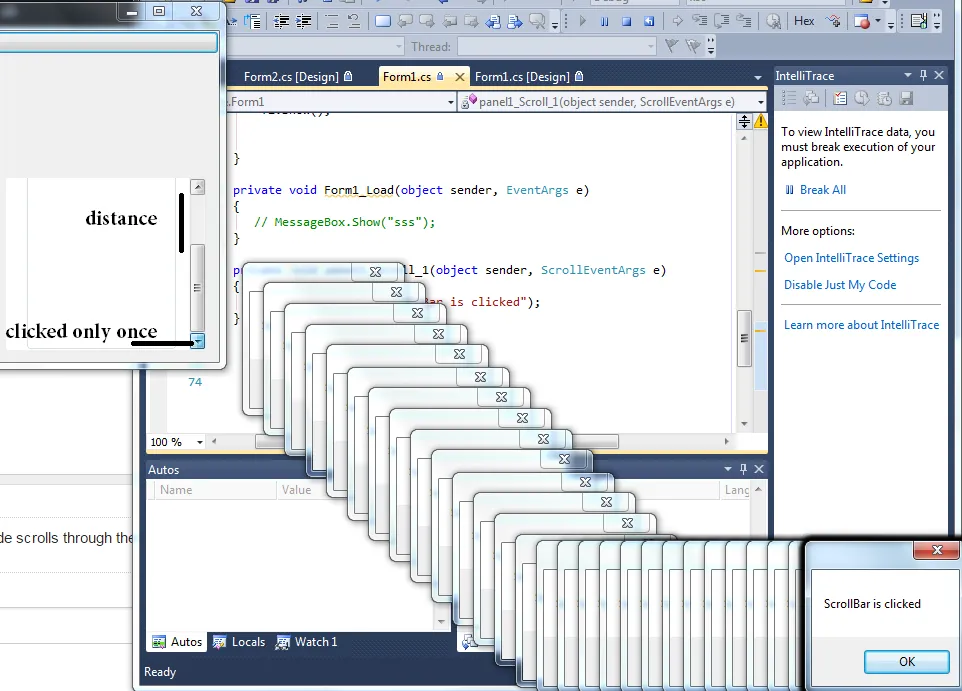Viewport: 962px width, 691px height.
Task: Click the Save icon in IntelliTrace toolbar
Action: (907, 97)
